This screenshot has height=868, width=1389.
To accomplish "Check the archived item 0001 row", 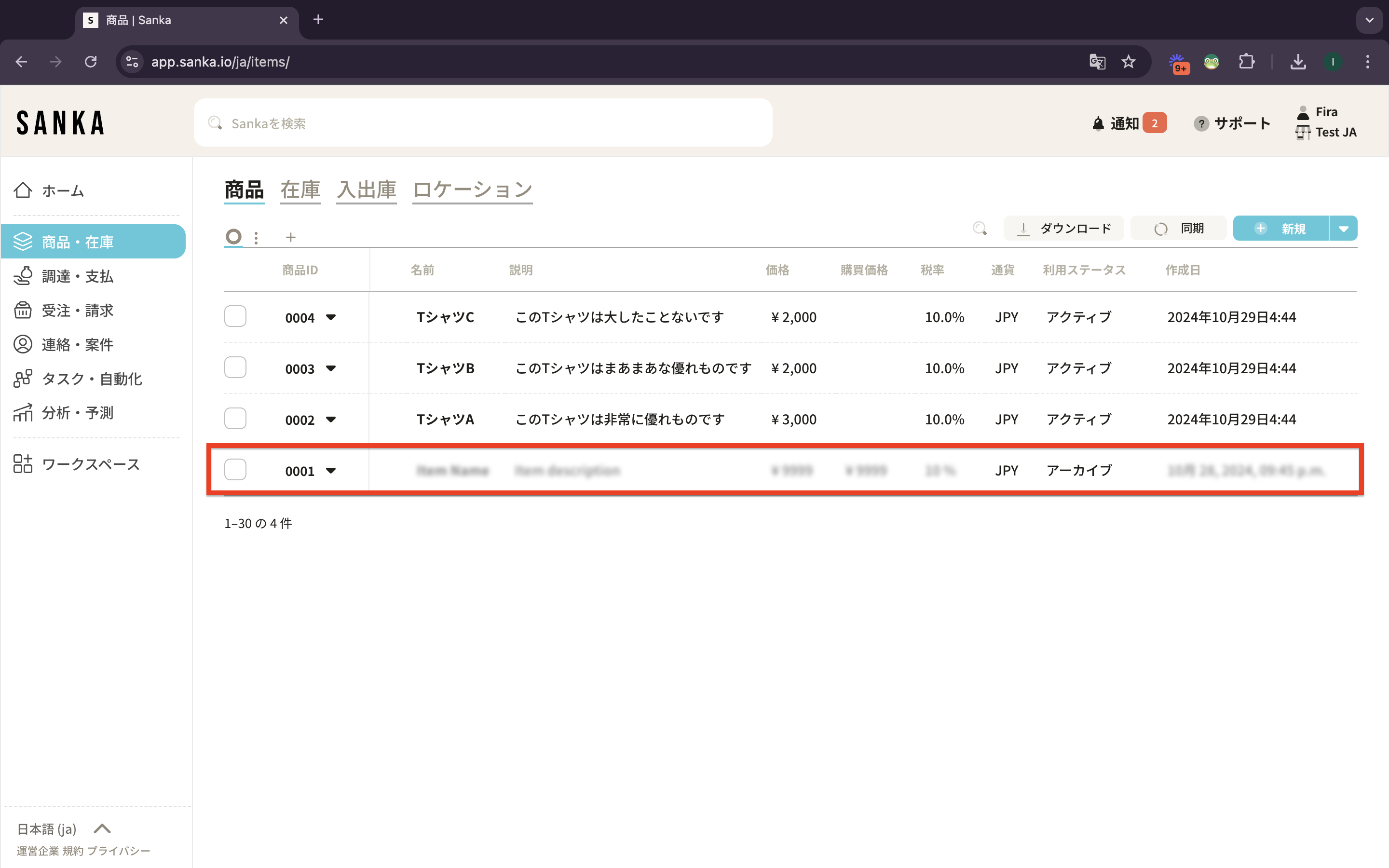I will coord(235,470).
